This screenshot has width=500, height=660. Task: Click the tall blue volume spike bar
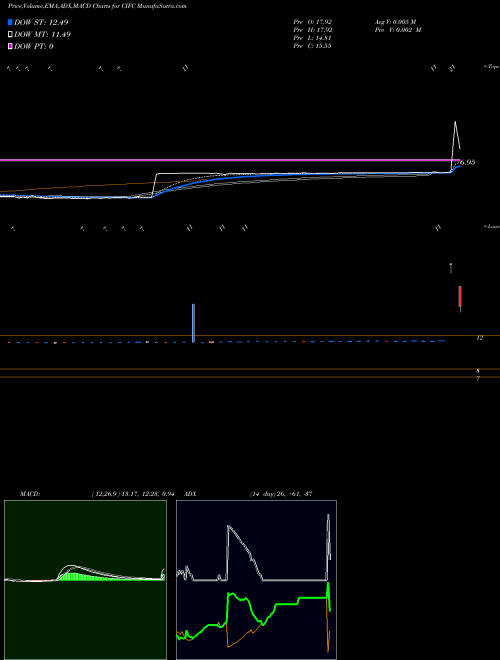193,323
